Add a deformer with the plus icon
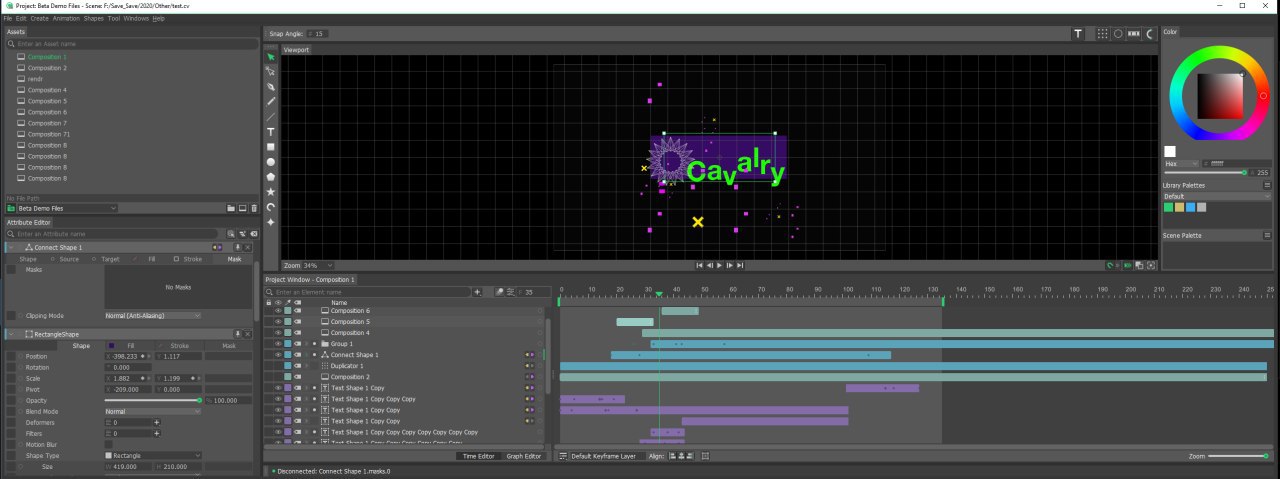 point(156,423)
